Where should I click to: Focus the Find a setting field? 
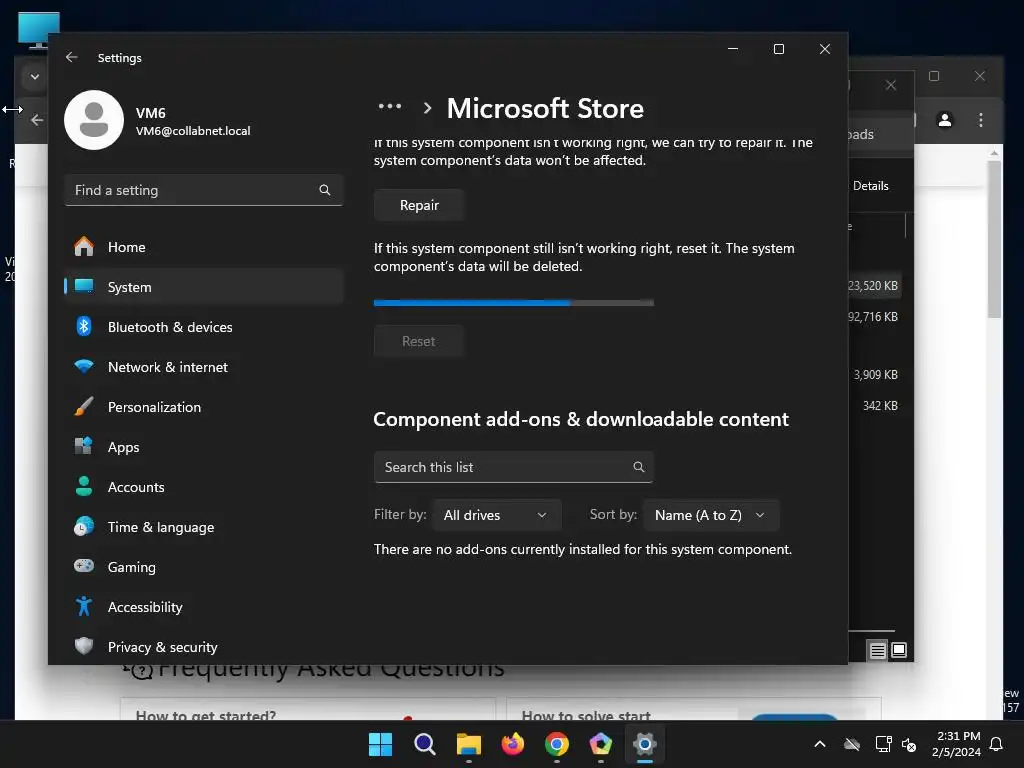point(204,190)
